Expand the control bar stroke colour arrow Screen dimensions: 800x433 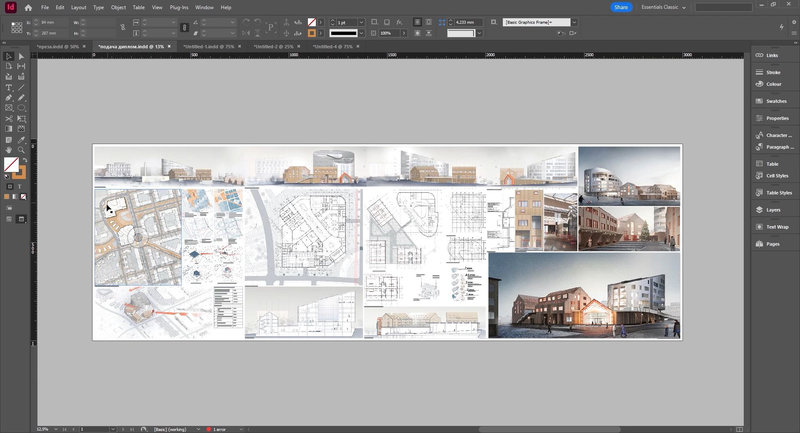click(x=321, y=33)
